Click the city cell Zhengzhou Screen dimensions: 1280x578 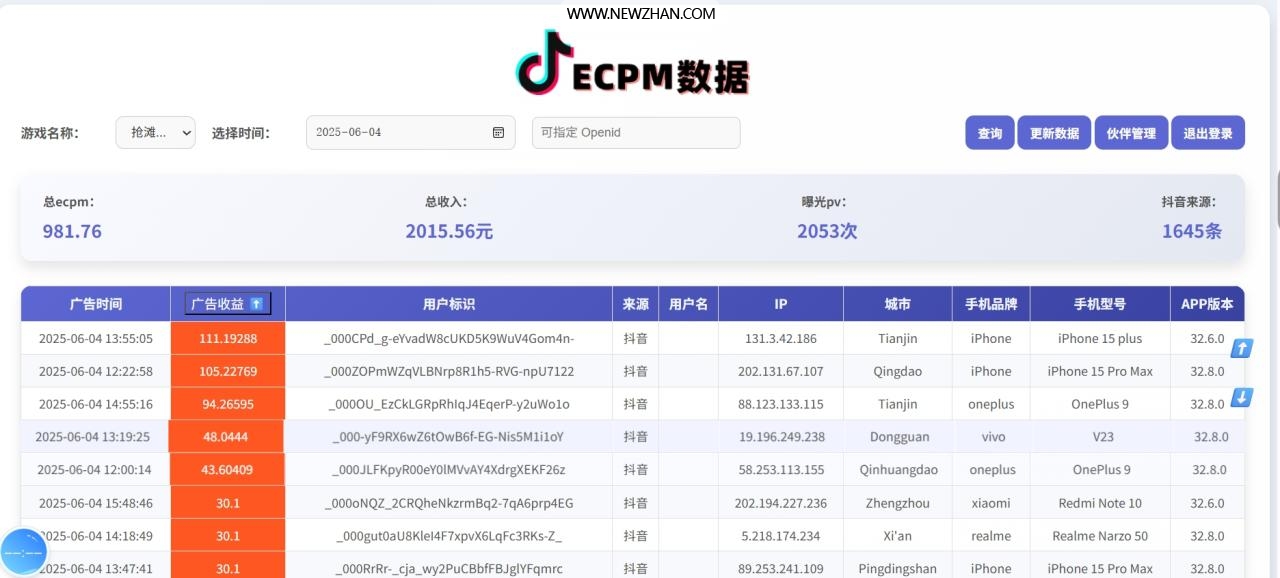pyautogui.click(x=898, y=503)
